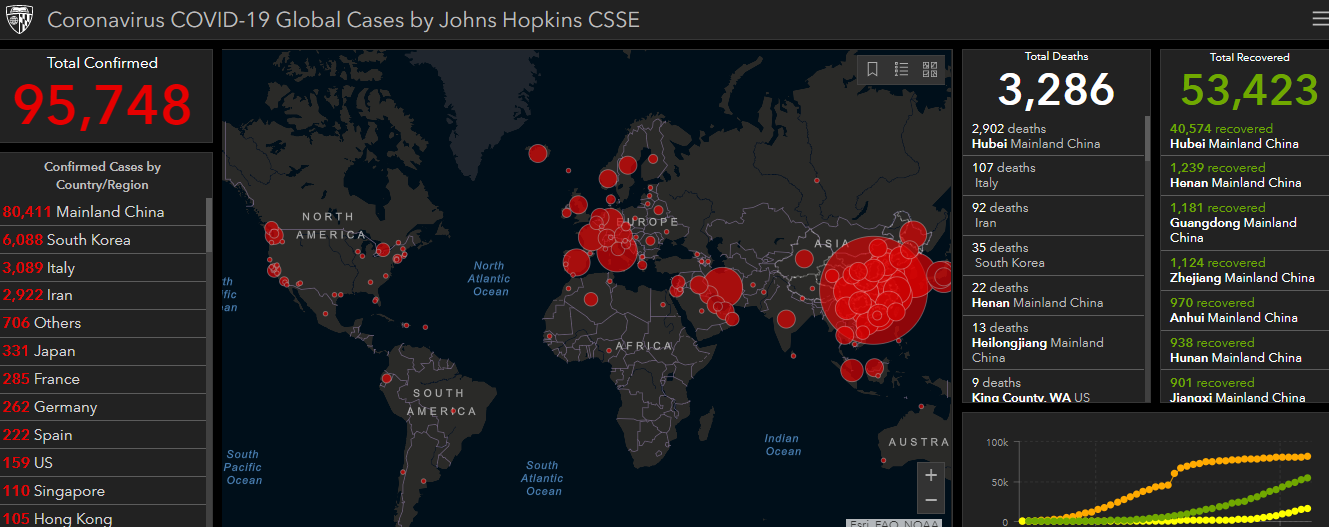Click the 35 deaths South Korea entry
The height and width of the screenshot is (527, 1329).
(1054, 255)
